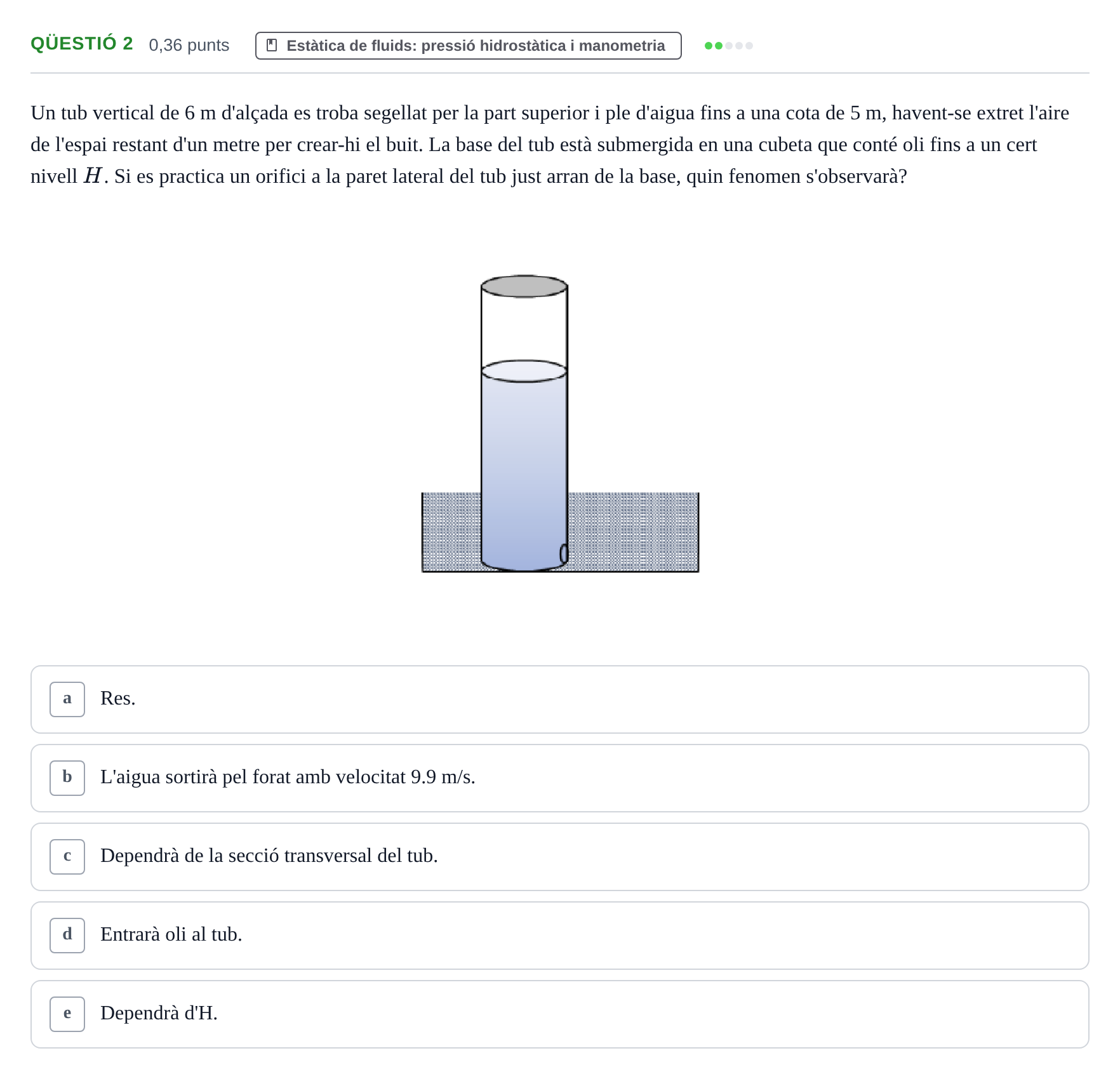
Task: Choose 'Dependrà d'H' answer
Action: click(x=560, y=1014)
